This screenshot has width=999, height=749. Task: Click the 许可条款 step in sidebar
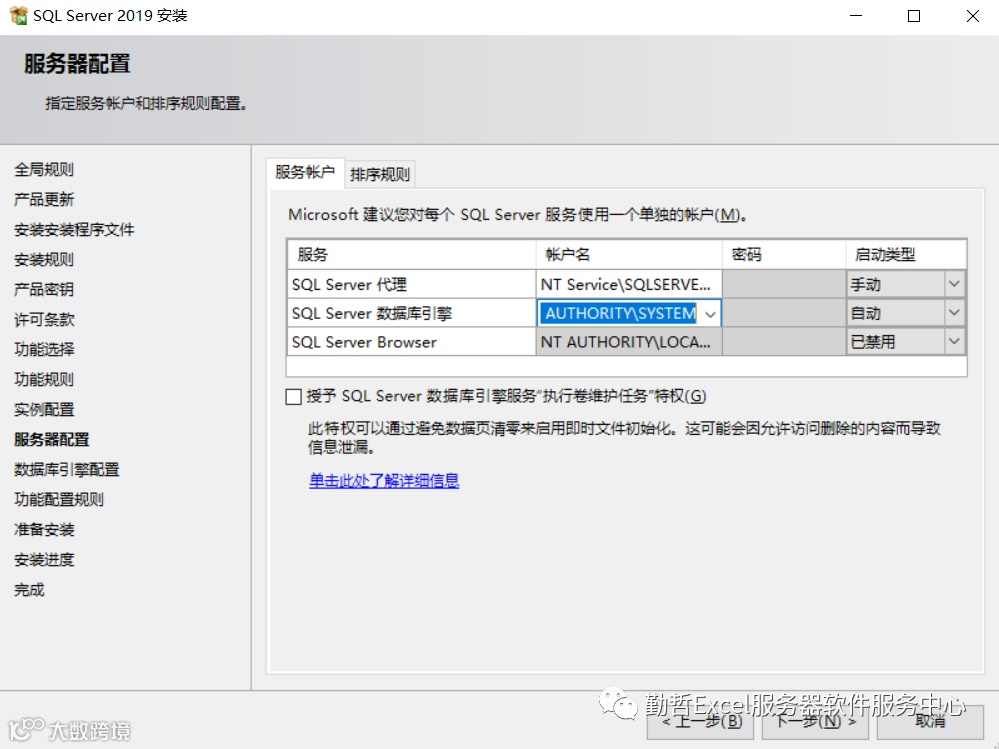tap(44, 319)
